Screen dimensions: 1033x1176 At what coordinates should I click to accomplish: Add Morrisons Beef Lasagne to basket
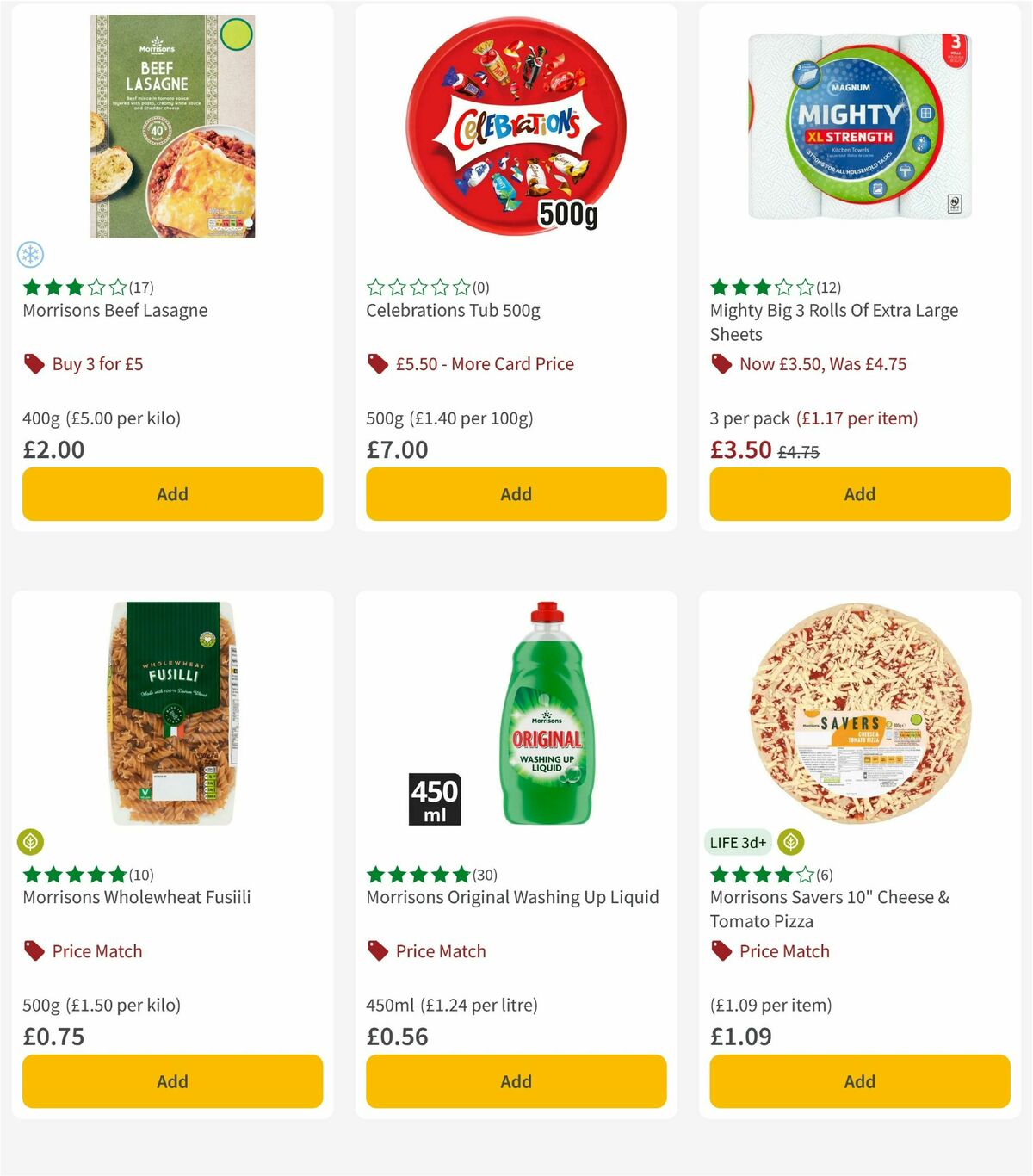(x=172, y=494)
